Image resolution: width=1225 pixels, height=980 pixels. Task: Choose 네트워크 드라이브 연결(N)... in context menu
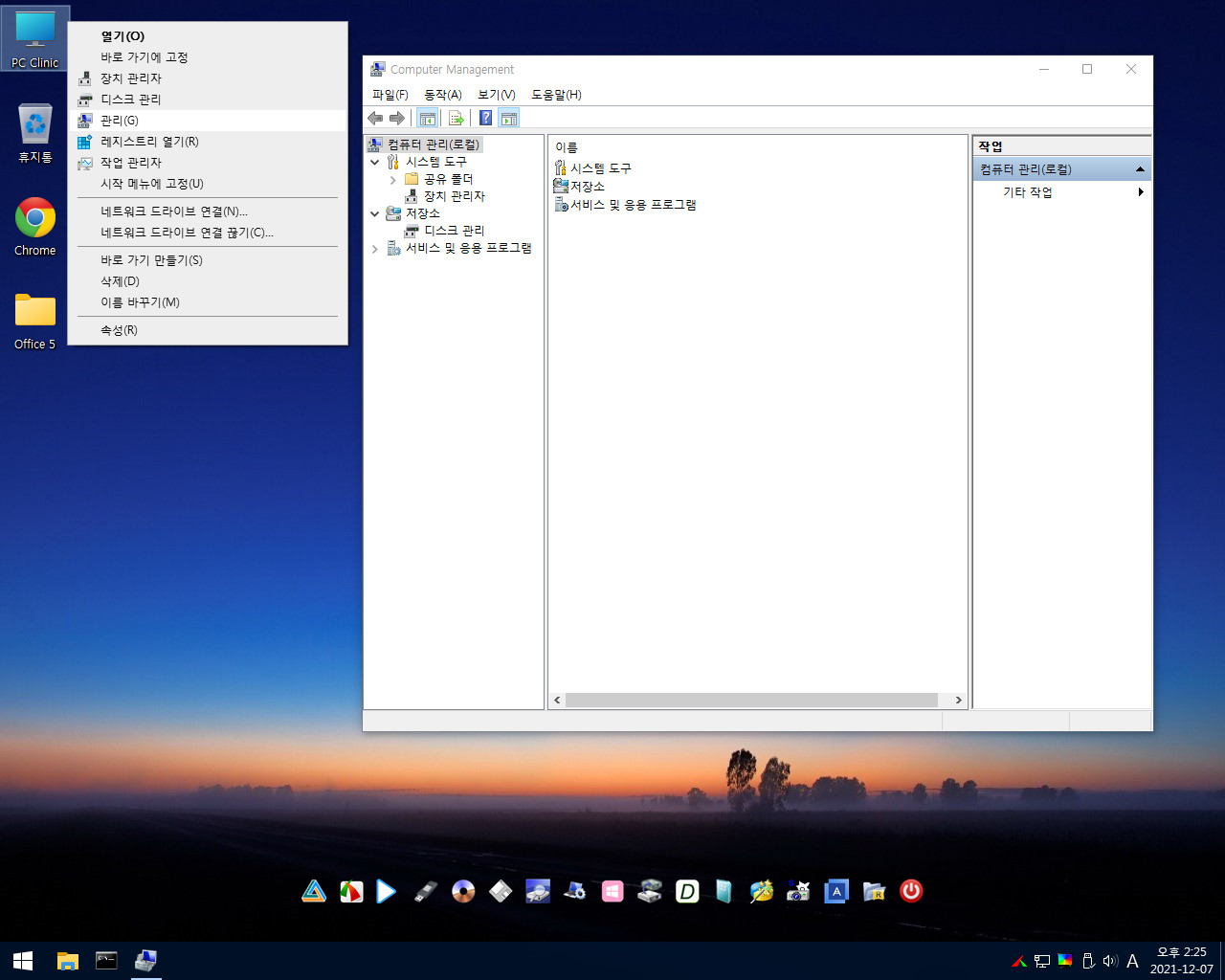208,212
